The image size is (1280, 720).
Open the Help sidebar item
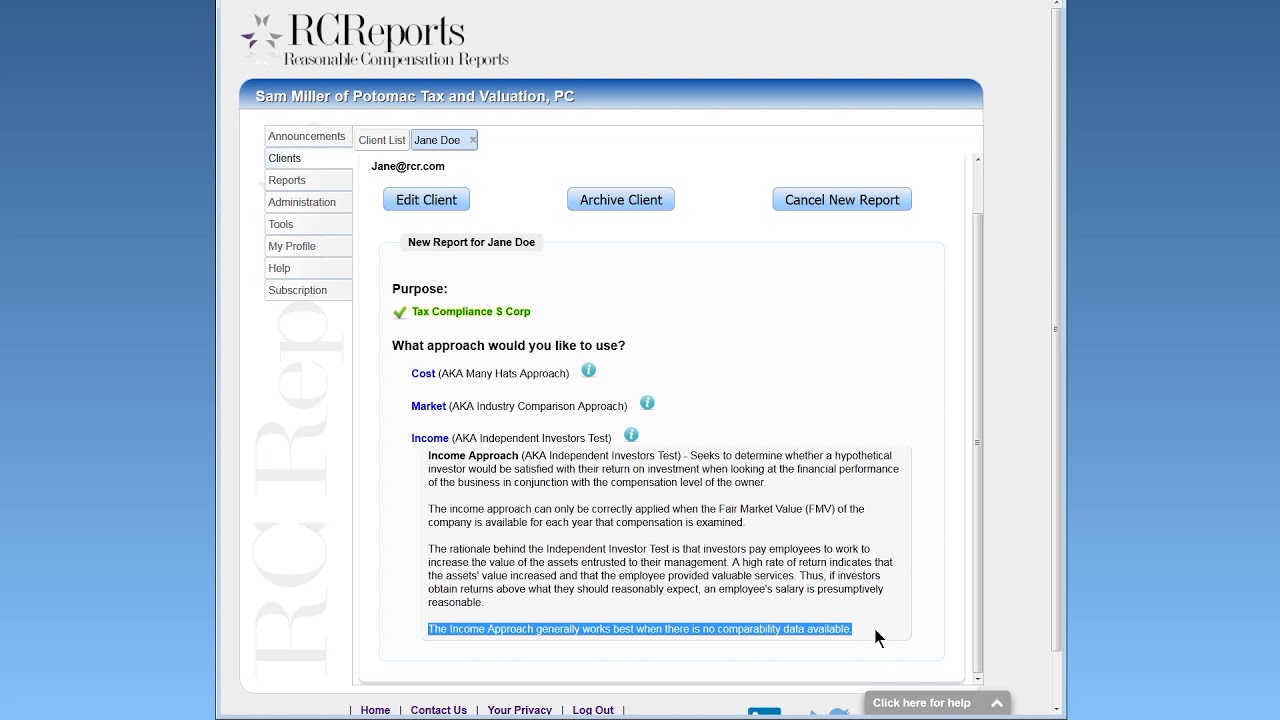308,268
